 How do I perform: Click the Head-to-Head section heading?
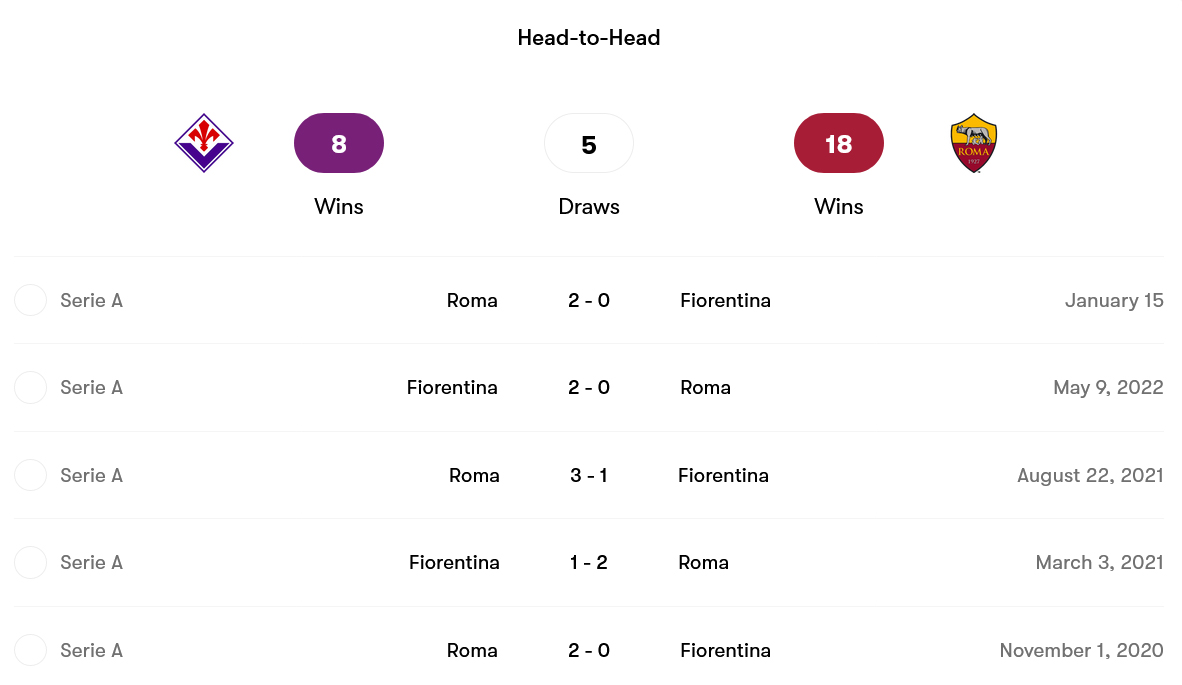coord(589,38)
